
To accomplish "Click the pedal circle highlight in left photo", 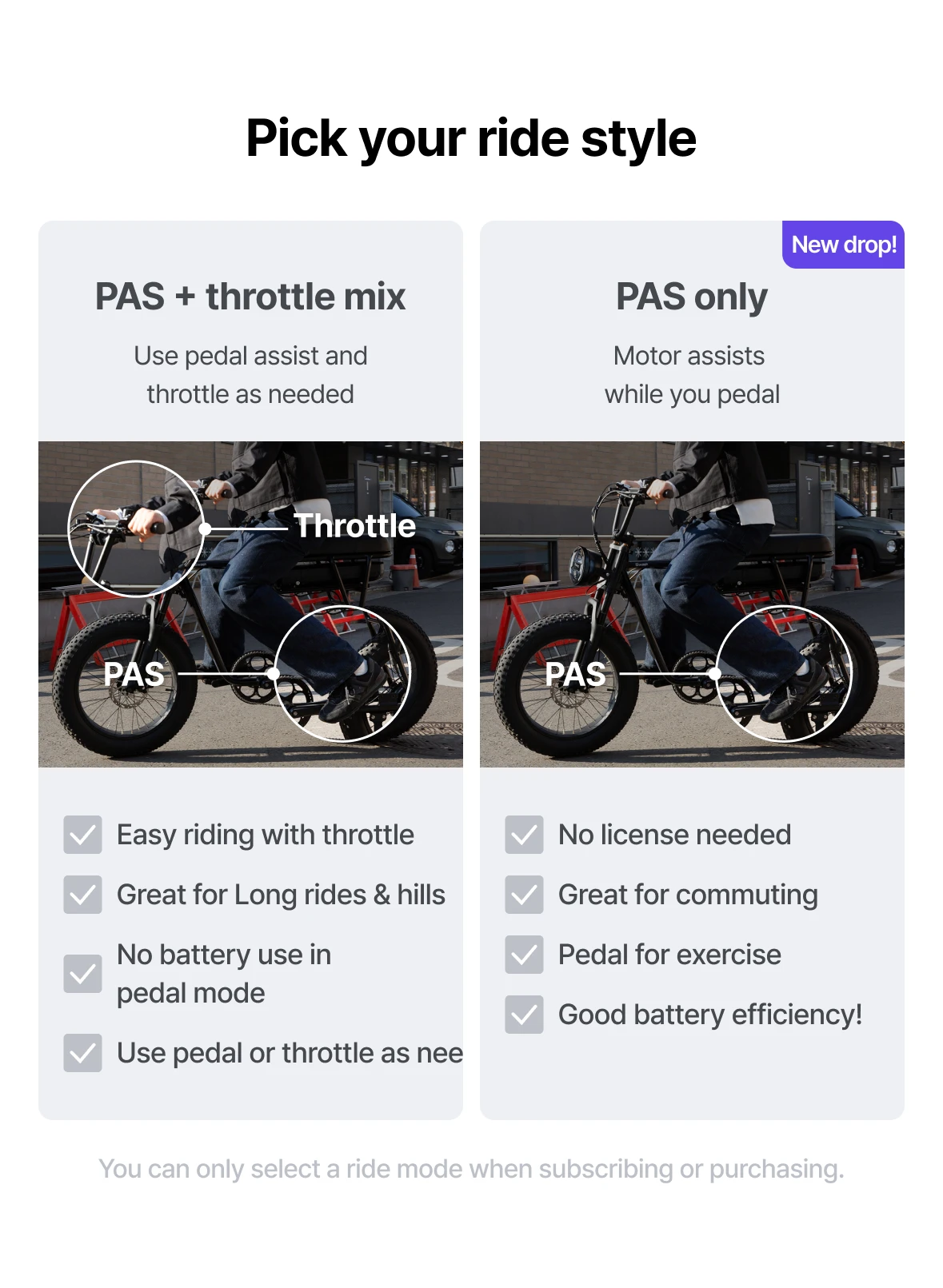I will coord(342,673).
